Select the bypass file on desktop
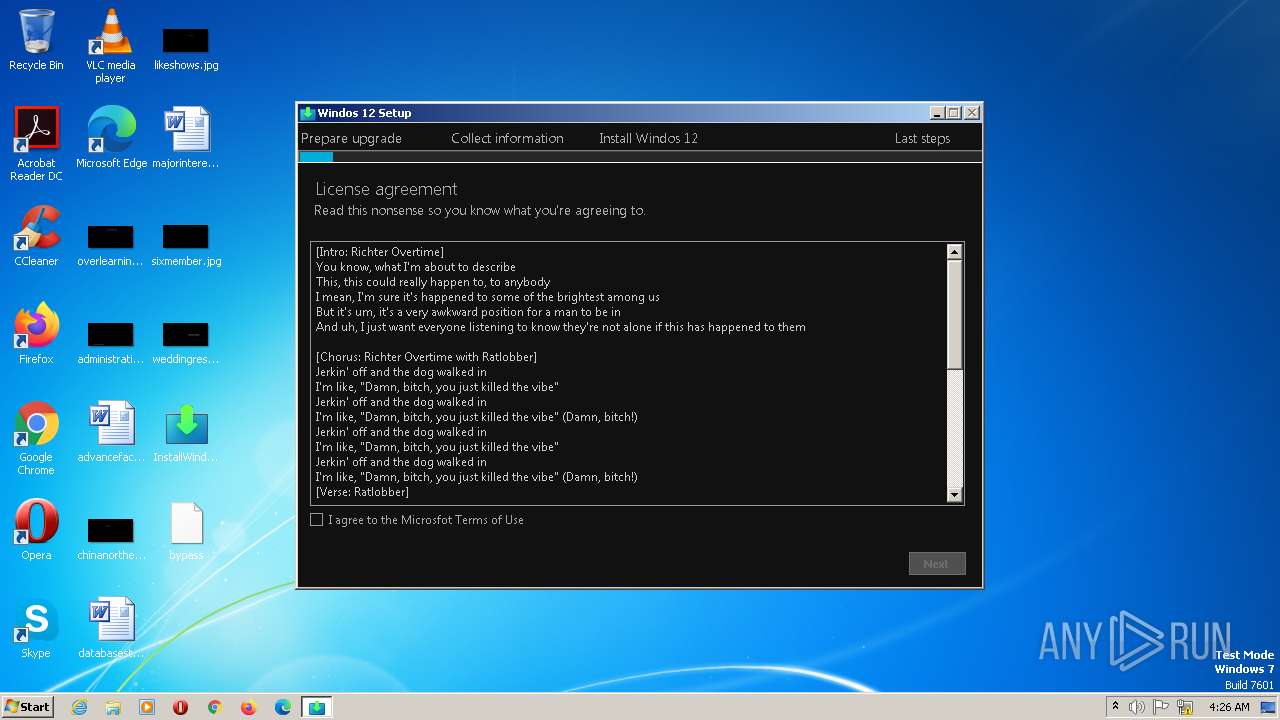Screen dimensions: 1280x720 [186, 530]
